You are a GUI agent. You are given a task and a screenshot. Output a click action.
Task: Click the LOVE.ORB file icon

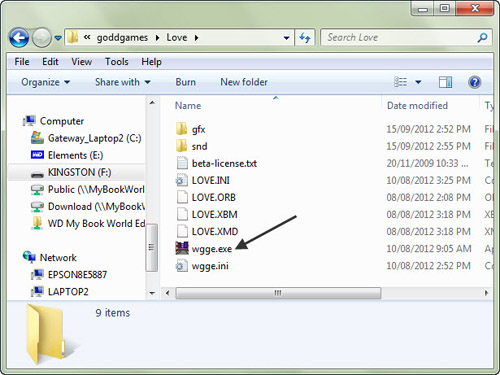pyautogui.click(x=182, y=197)
